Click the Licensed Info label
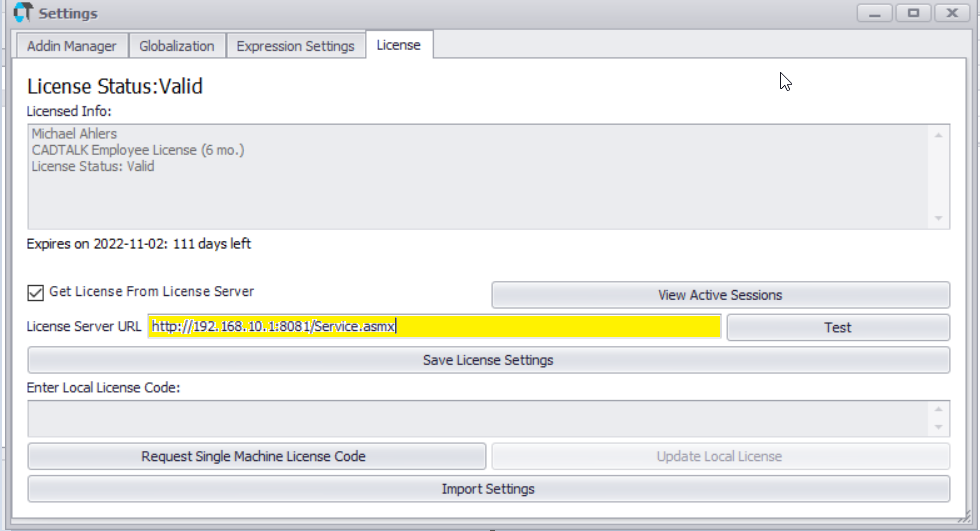The image size is (980, 531). [x=69, y=111]
